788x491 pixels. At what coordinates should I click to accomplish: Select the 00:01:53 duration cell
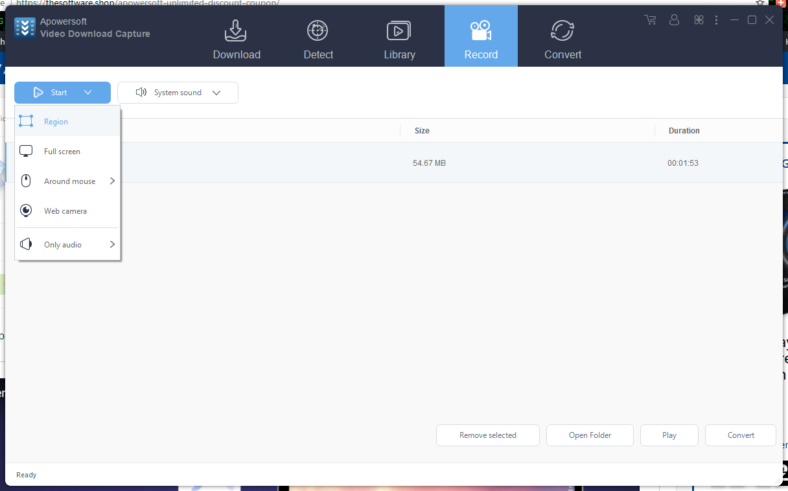tap(682, 163)
